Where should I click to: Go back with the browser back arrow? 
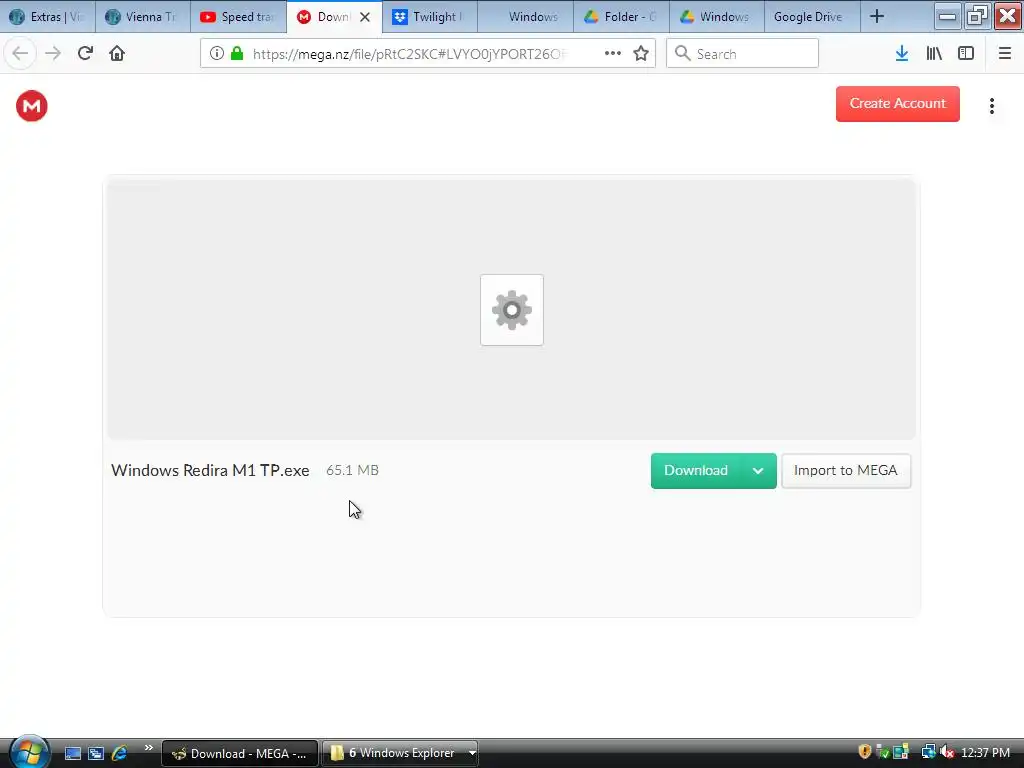[20, 54]
